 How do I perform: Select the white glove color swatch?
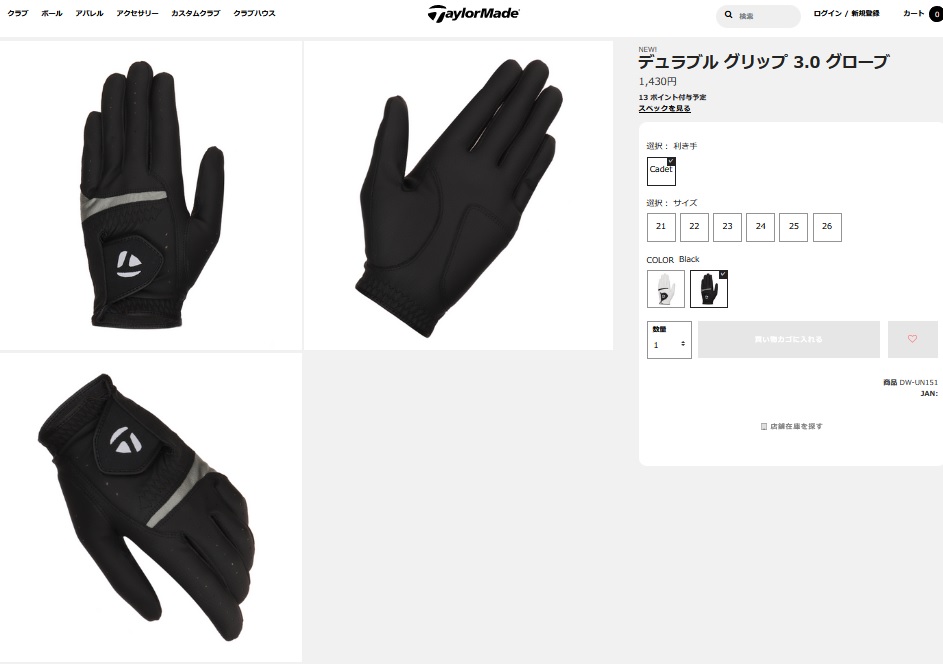point(666,289)
